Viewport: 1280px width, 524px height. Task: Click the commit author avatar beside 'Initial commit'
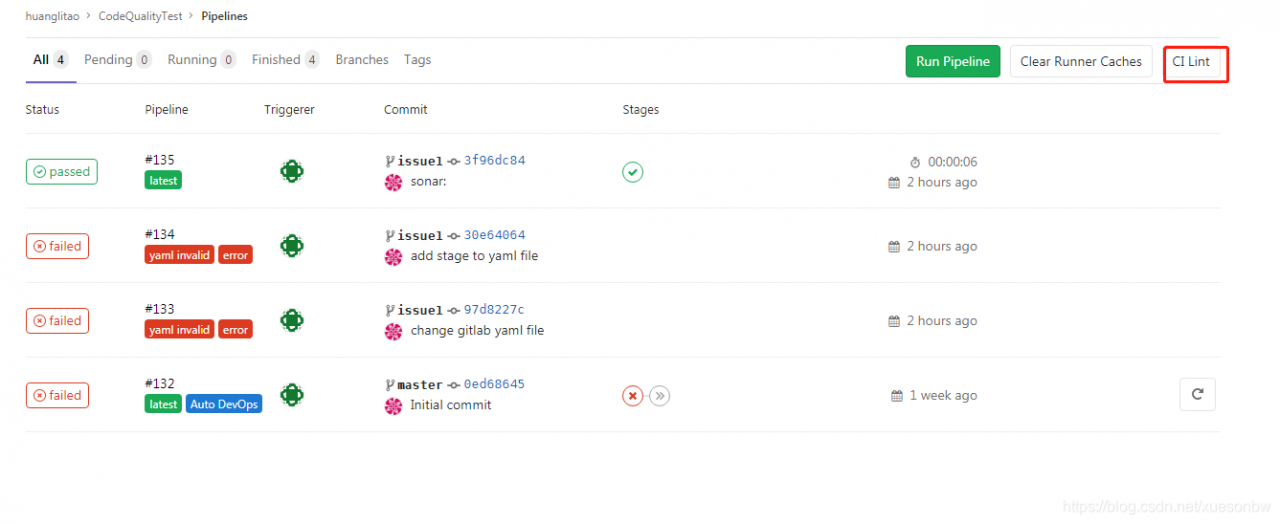[x=393, y=406]
